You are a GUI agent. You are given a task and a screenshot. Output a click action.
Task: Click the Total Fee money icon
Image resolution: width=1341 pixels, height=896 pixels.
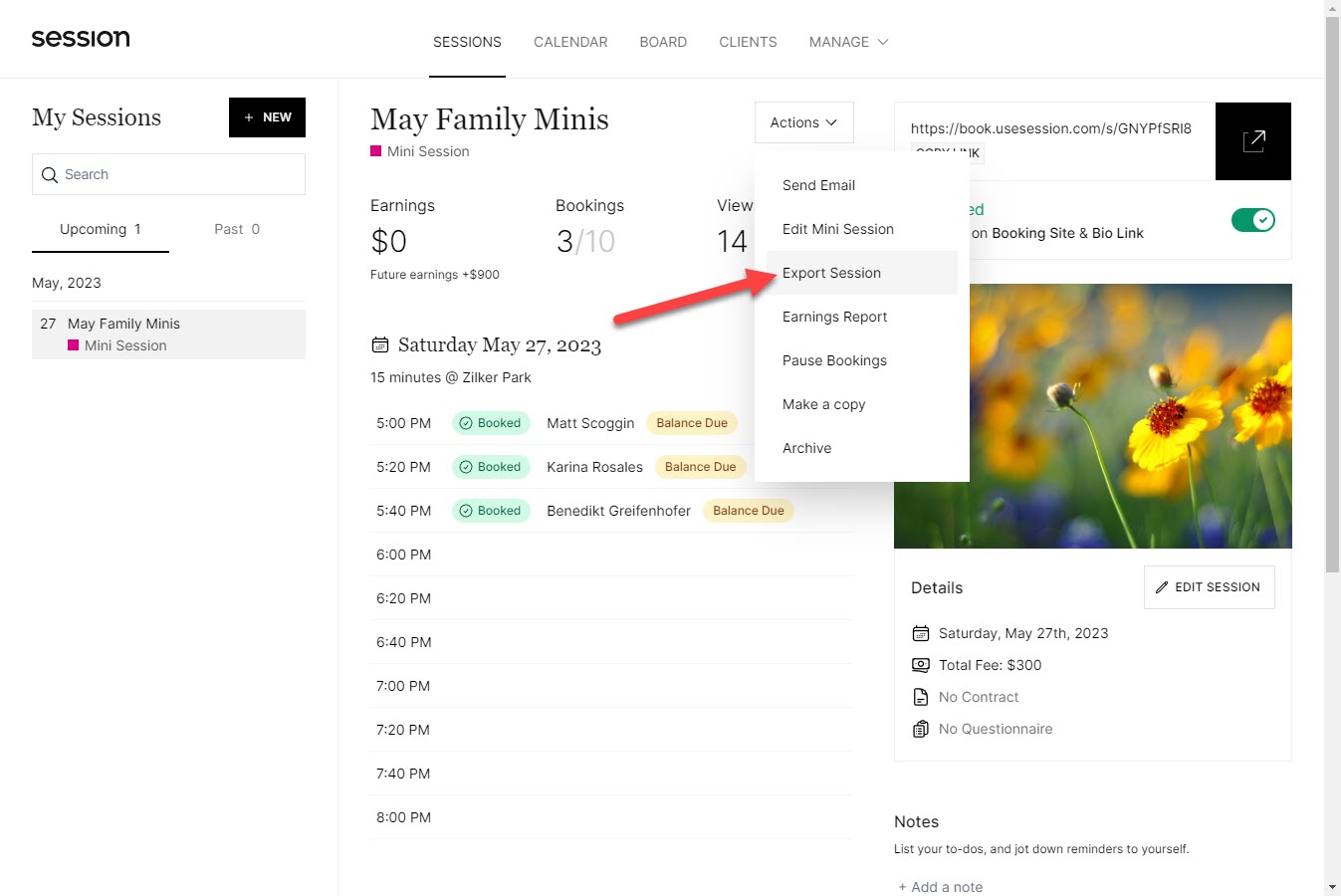click(x=921, y=665)
